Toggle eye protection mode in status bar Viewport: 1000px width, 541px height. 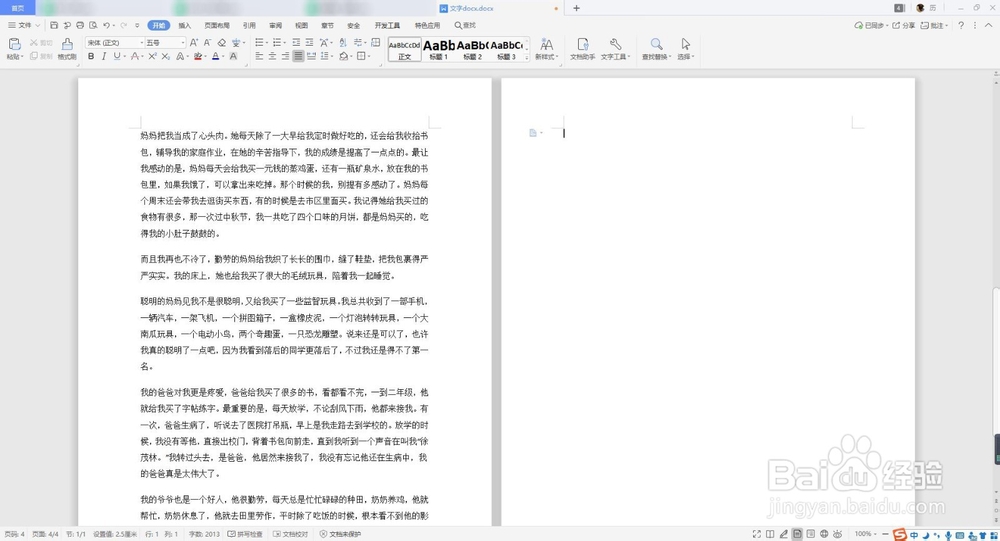(837, 534)
